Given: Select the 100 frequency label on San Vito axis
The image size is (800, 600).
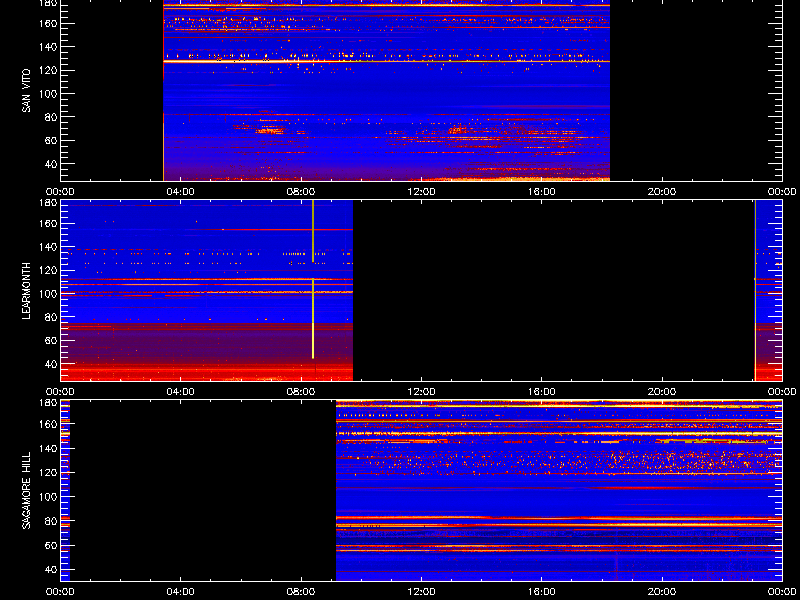Looking at the screenshot, I should pos(49,94).
